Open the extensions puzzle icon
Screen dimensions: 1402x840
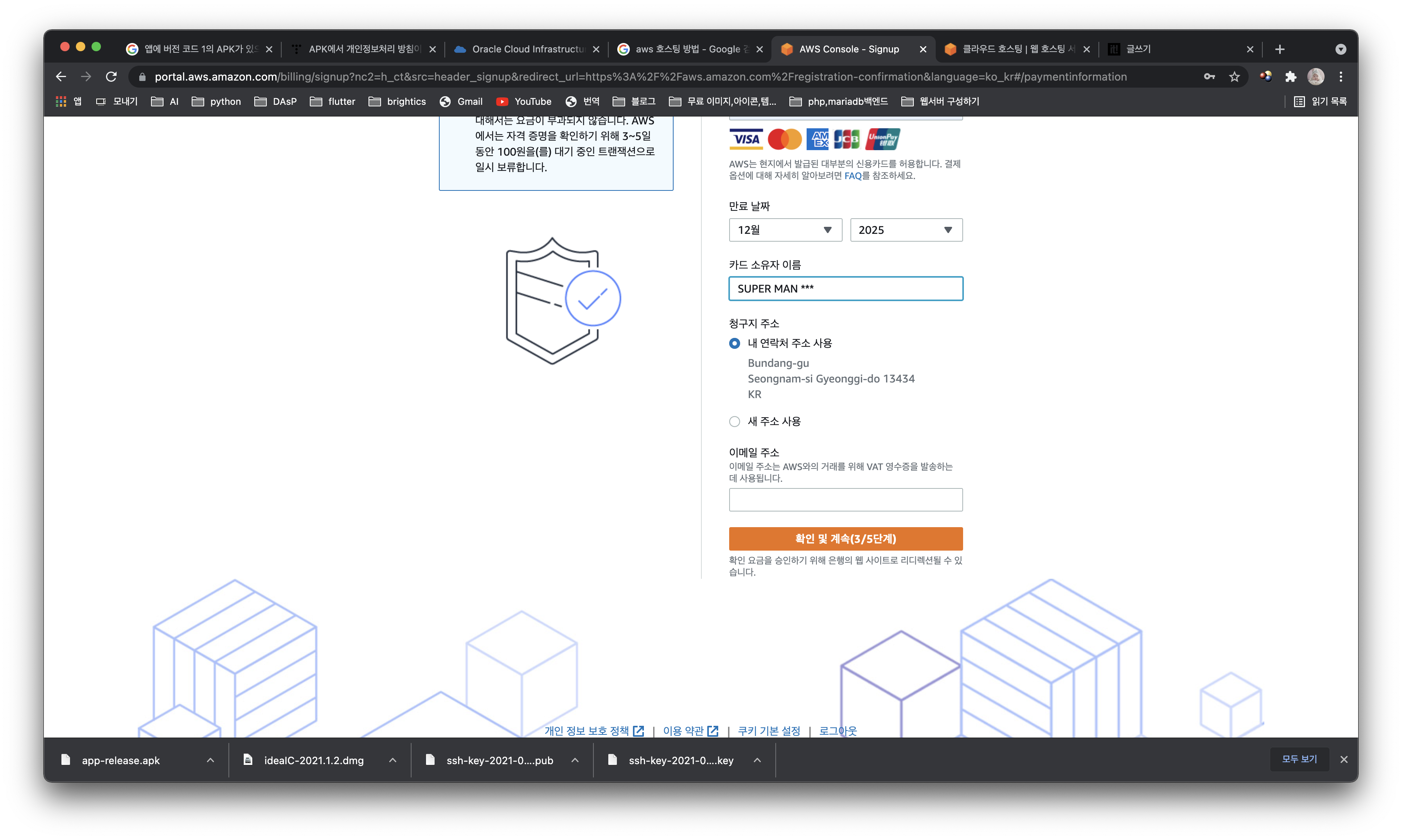[x=1291, y=76]
